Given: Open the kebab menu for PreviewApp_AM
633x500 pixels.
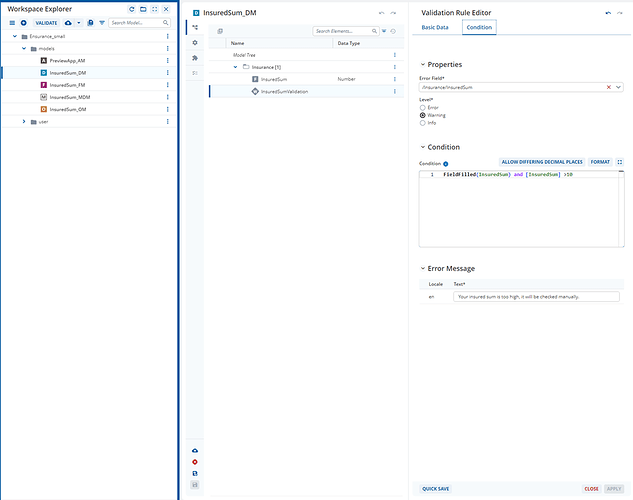Looking at the screenshot, I should [168, 61].
